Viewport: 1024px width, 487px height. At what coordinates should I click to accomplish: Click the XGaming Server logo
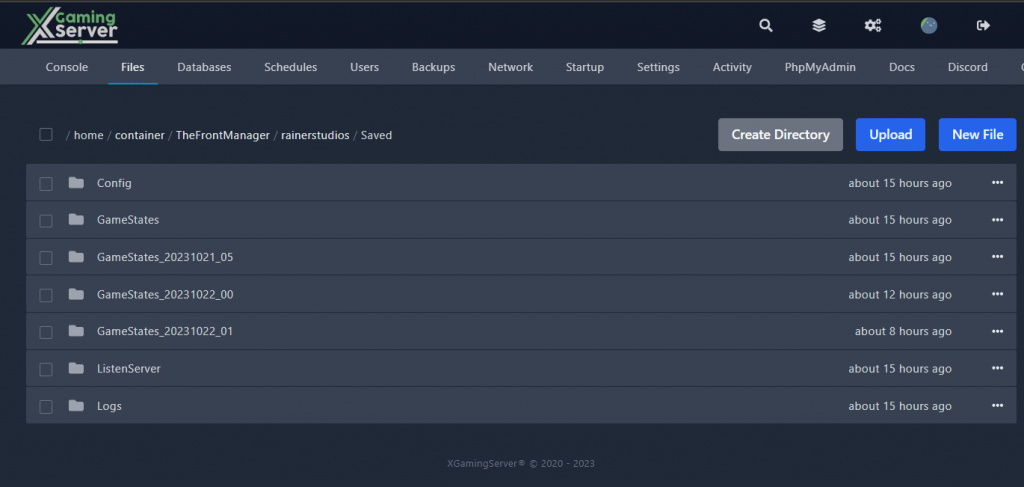coord(69,27)
